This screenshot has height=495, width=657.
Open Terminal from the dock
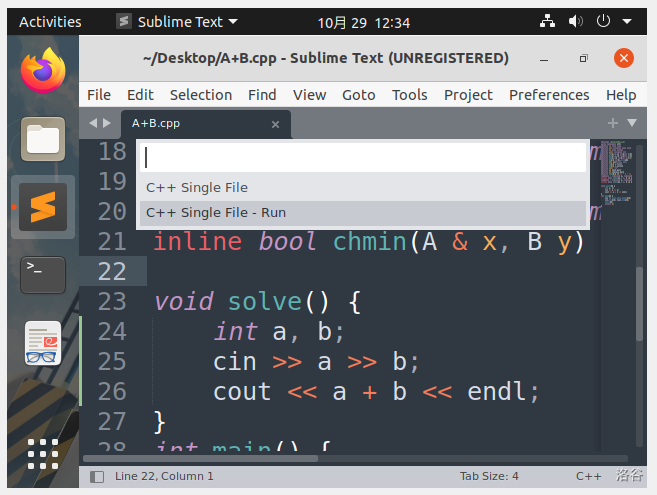click(42, 273)
